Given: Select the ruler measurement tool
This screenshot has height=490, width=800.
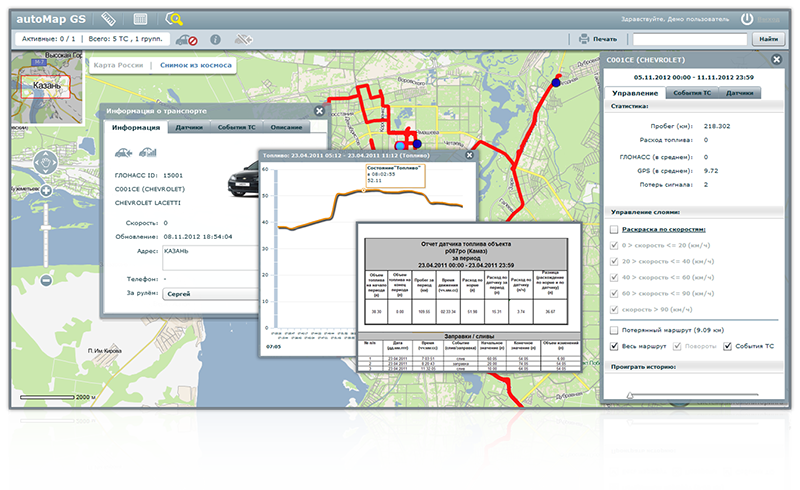Looking at the screenshot, I should 109,18.
